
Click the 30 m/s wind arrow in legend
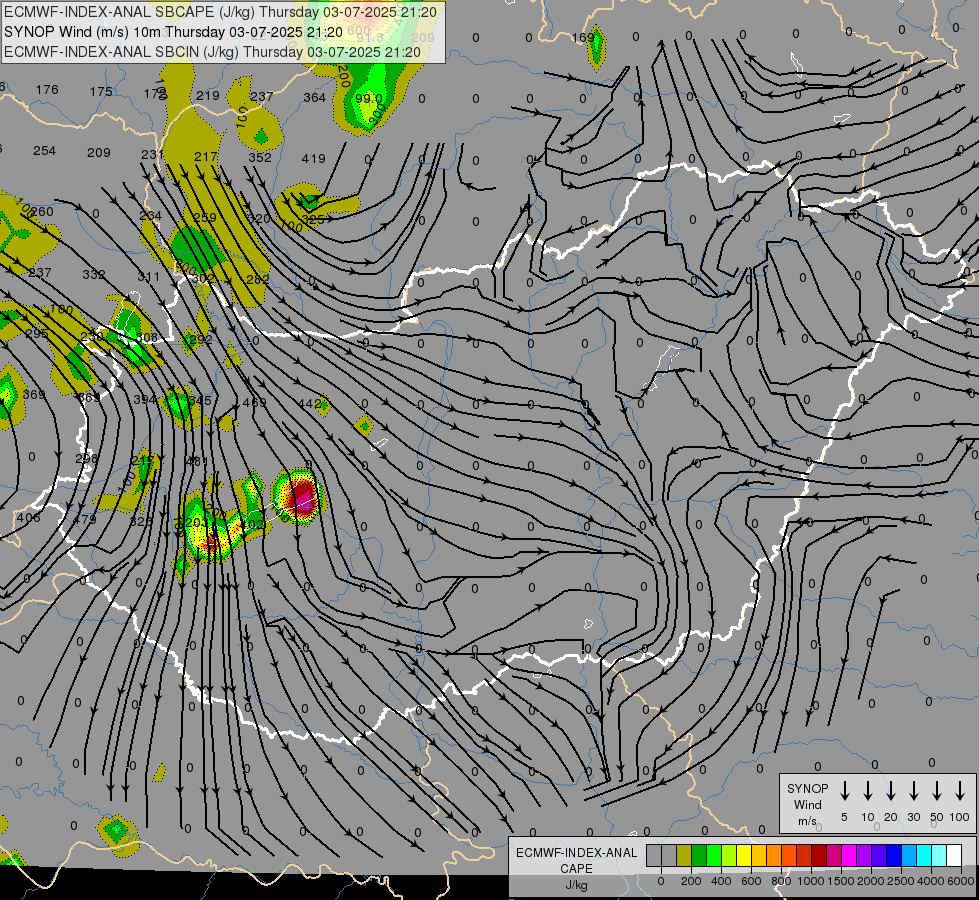pyautogui.click(x=914, y=791)
